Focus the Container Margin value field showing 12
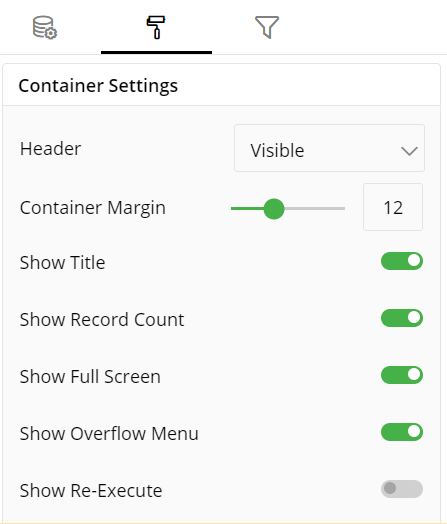 [393, 207]
